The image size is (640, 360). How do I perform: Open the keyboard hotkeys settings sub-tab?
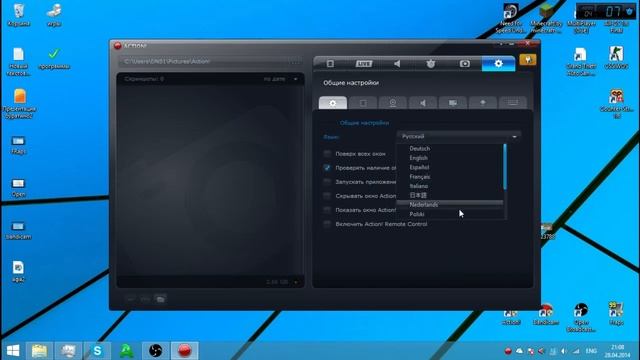point(513,103)
